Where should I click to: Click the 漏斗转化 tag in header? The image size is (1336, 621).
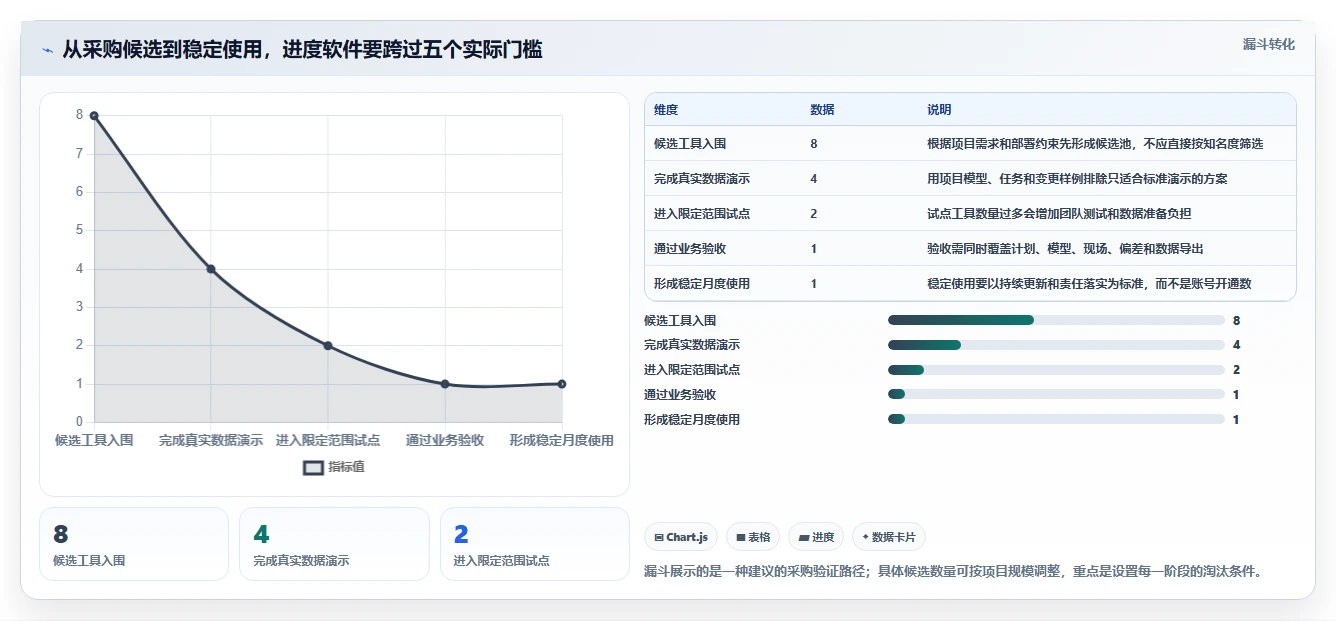[x=1269, y=45]
